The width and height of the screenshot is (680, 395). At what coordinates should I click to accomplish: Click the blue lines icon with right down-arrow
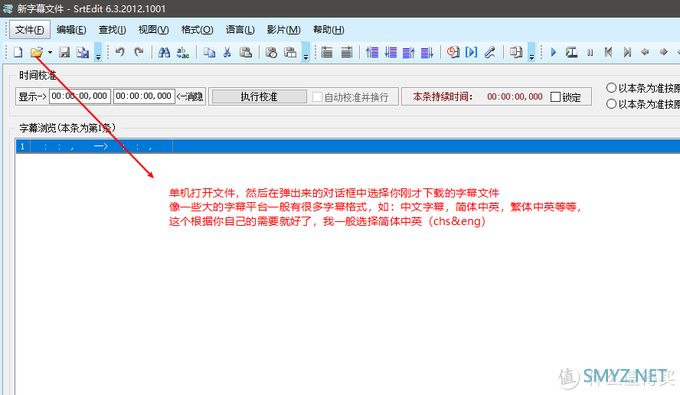pyautogui.click(x=427, y=52)
